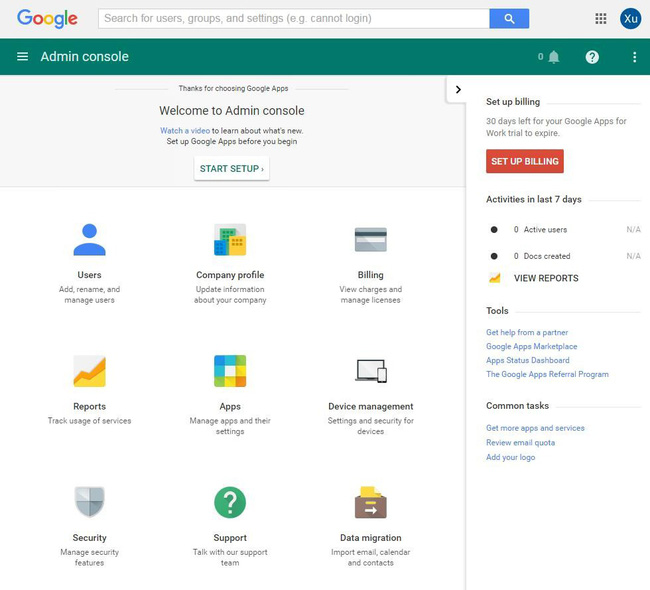Open the help icon in green bar
The image size is (650, 590).
click(x=592, y=57)
